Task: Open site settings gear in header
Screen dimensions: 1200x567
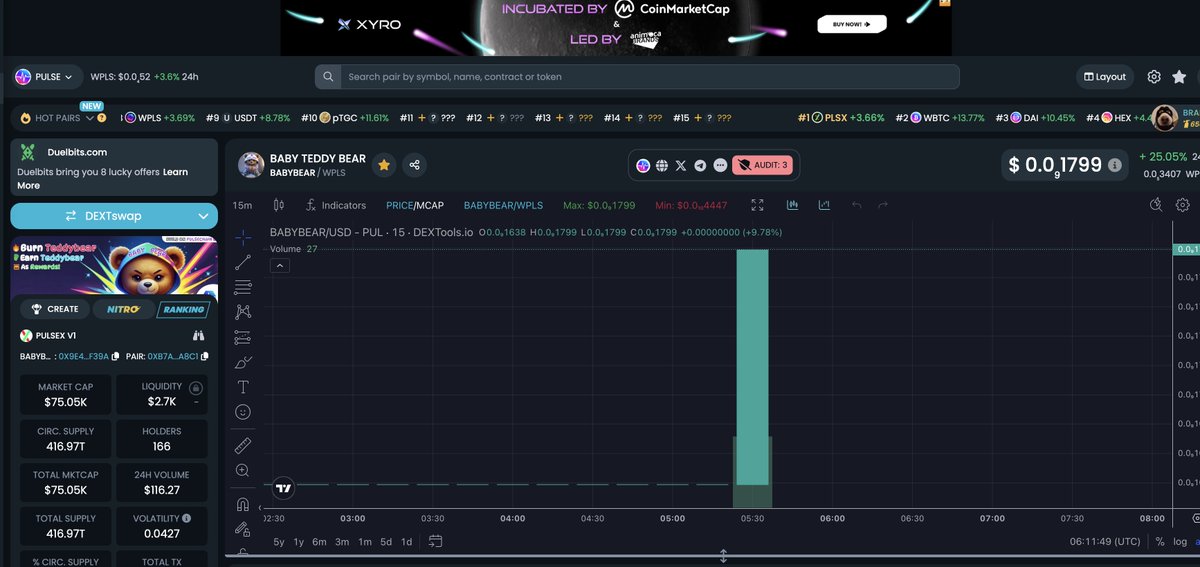Action: click(x=1154, y=76)
